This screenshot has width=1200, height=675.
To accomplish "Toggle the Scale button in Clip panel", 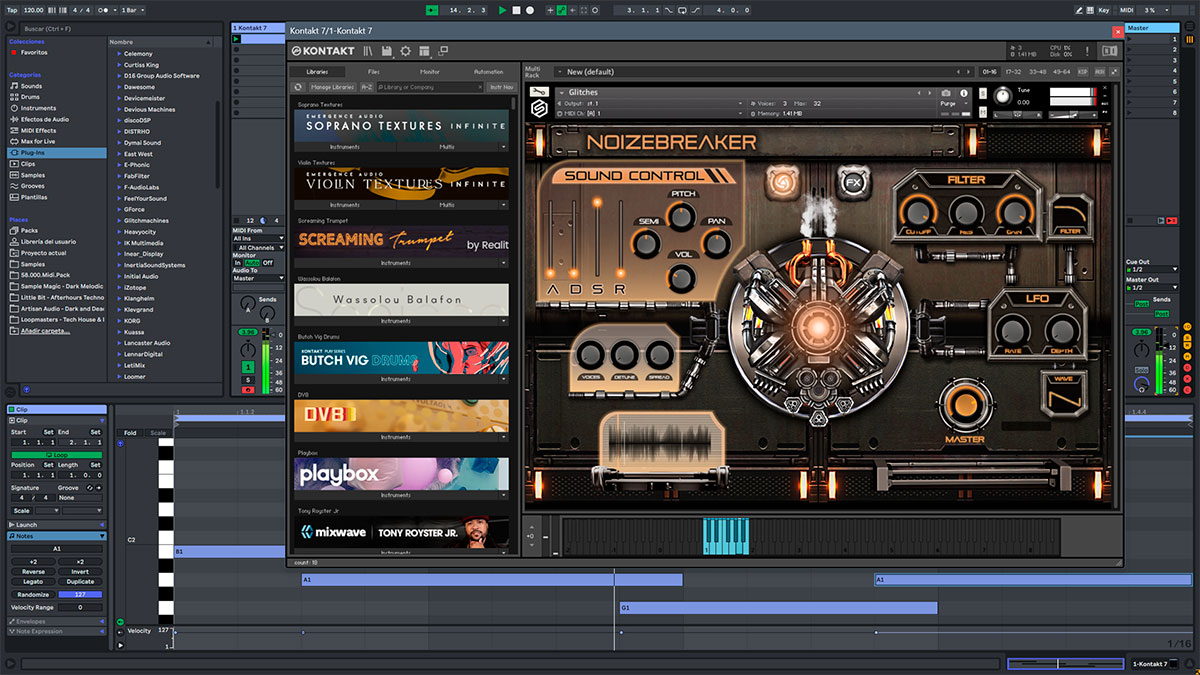I will [22, 510].
